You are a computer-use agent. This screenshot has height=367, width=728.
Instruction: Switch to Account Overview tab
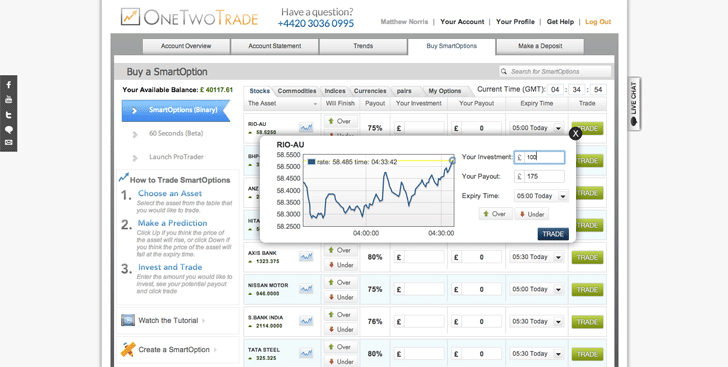tap(186, 46)
